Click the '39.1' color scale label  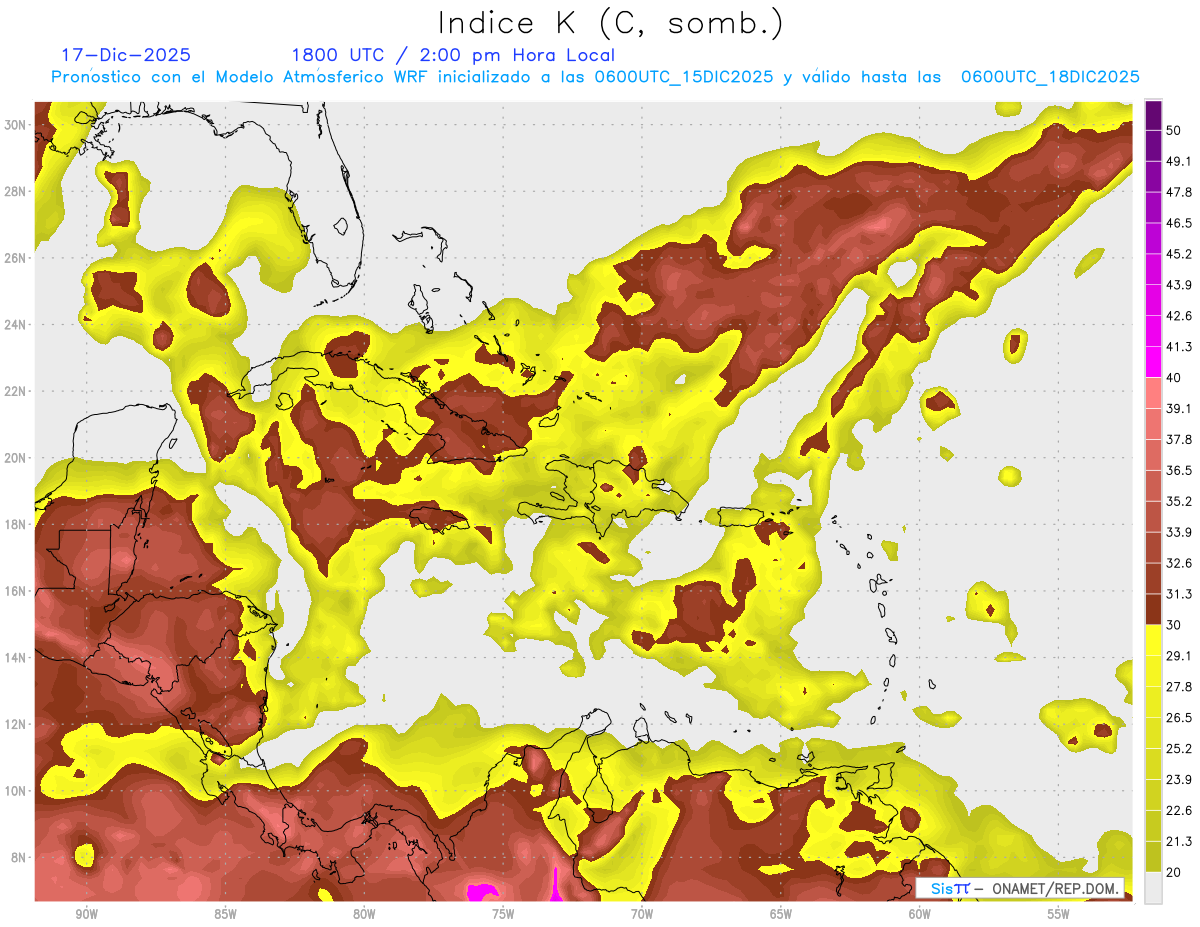click(1179, 409)
